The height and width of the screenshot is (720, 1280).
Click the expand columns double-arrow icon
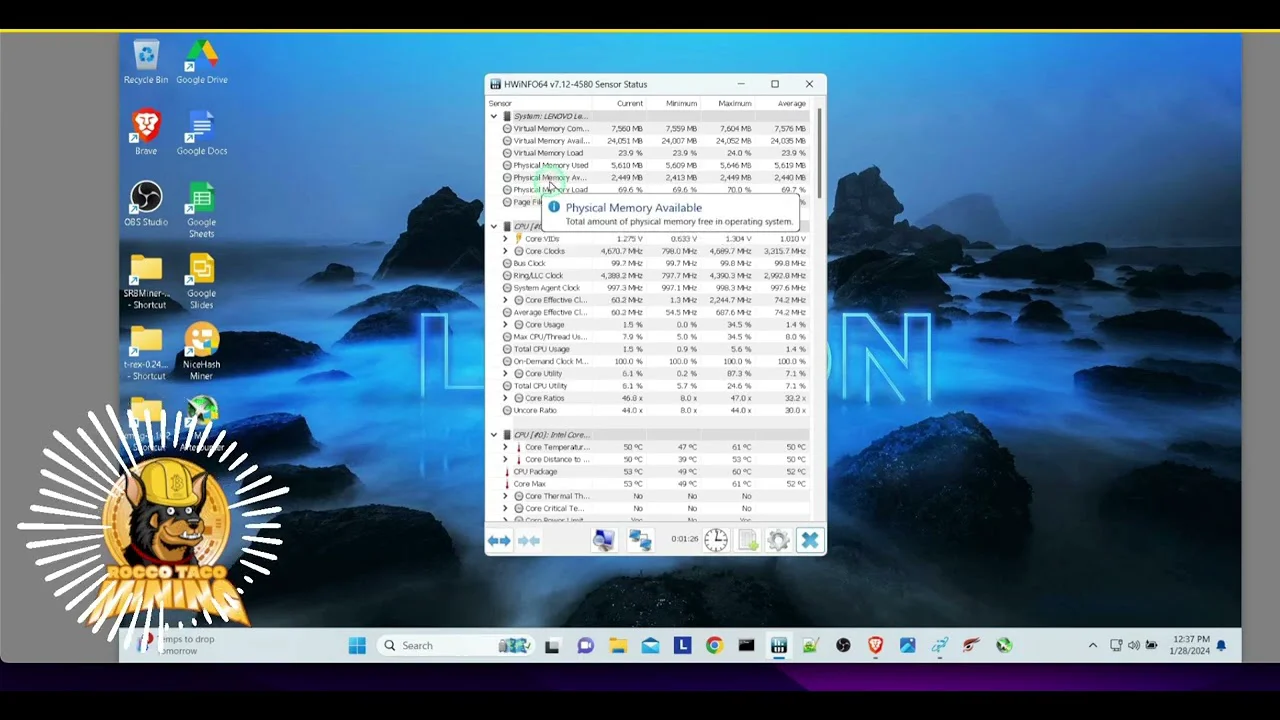pyautogui.click(x=499, y=541)
